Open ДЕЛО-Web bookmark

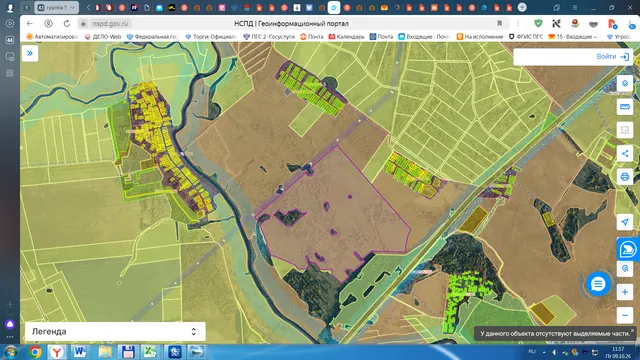[x=103, y=37]
